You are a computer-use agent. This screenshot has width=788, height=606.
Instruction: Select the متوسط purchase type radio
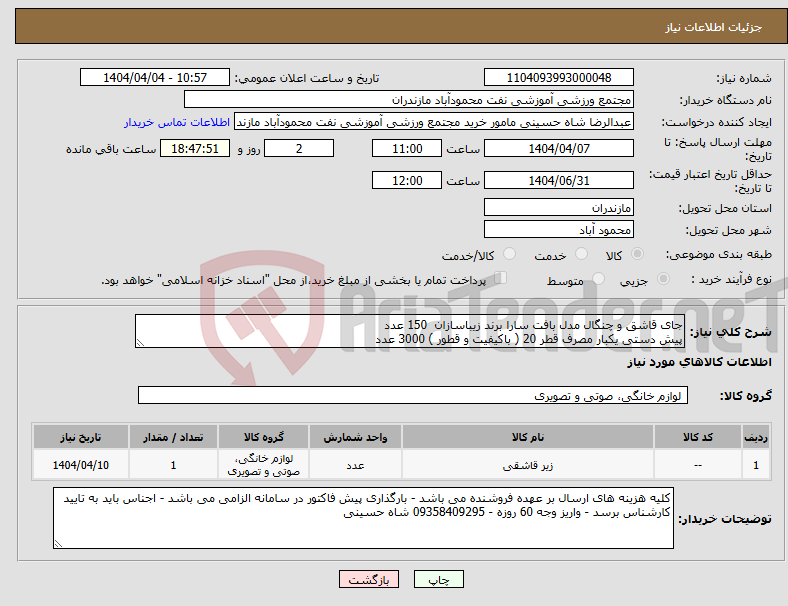[598, 279]
